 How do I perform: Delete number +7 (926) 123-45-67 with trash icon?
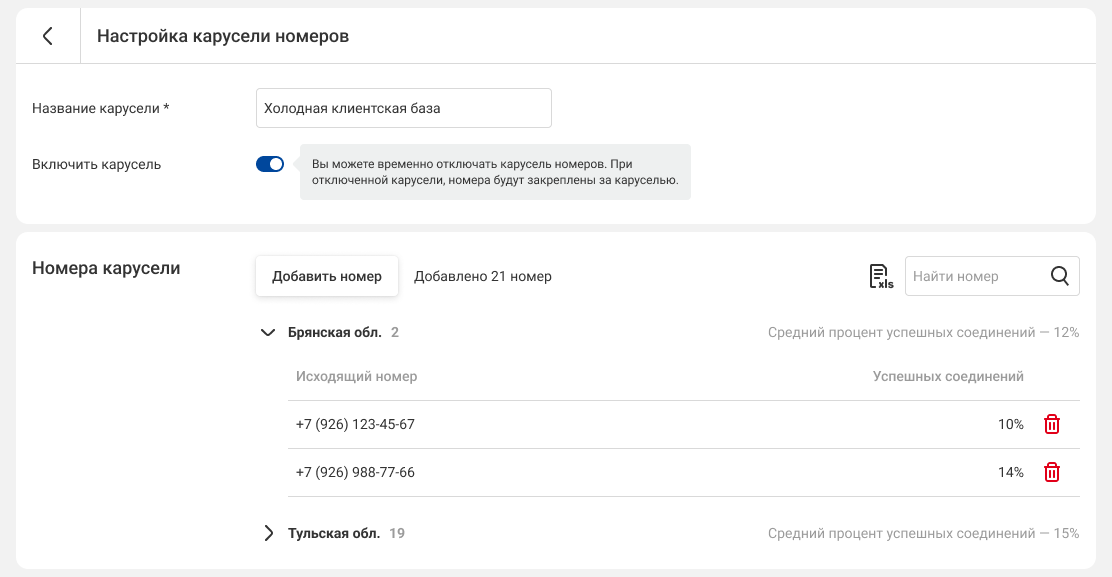(1051, 425)
